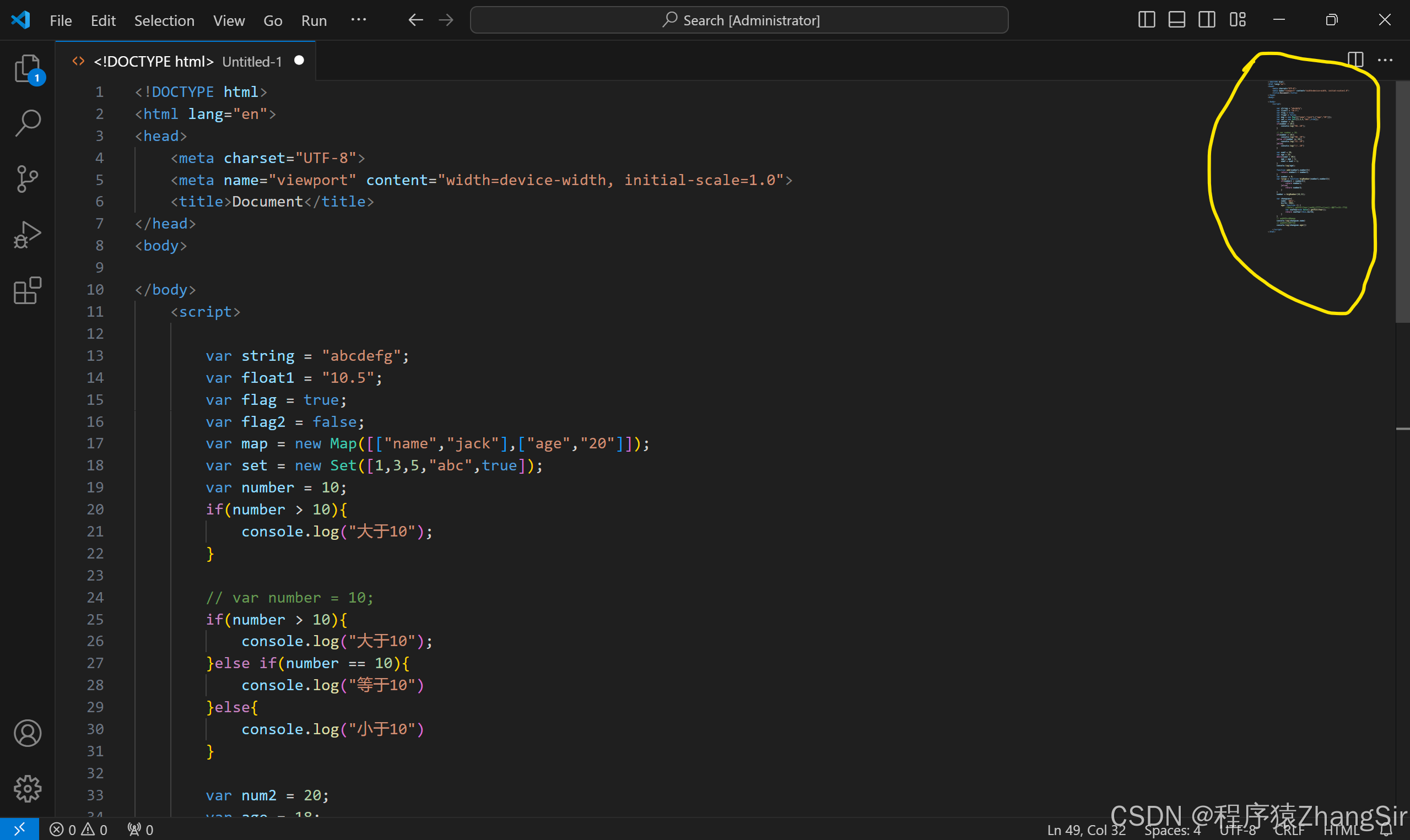This screenshot has width=1410, height=840.
Task: Select the Untitled-1 editor tab
Action: tap(186, 61)
